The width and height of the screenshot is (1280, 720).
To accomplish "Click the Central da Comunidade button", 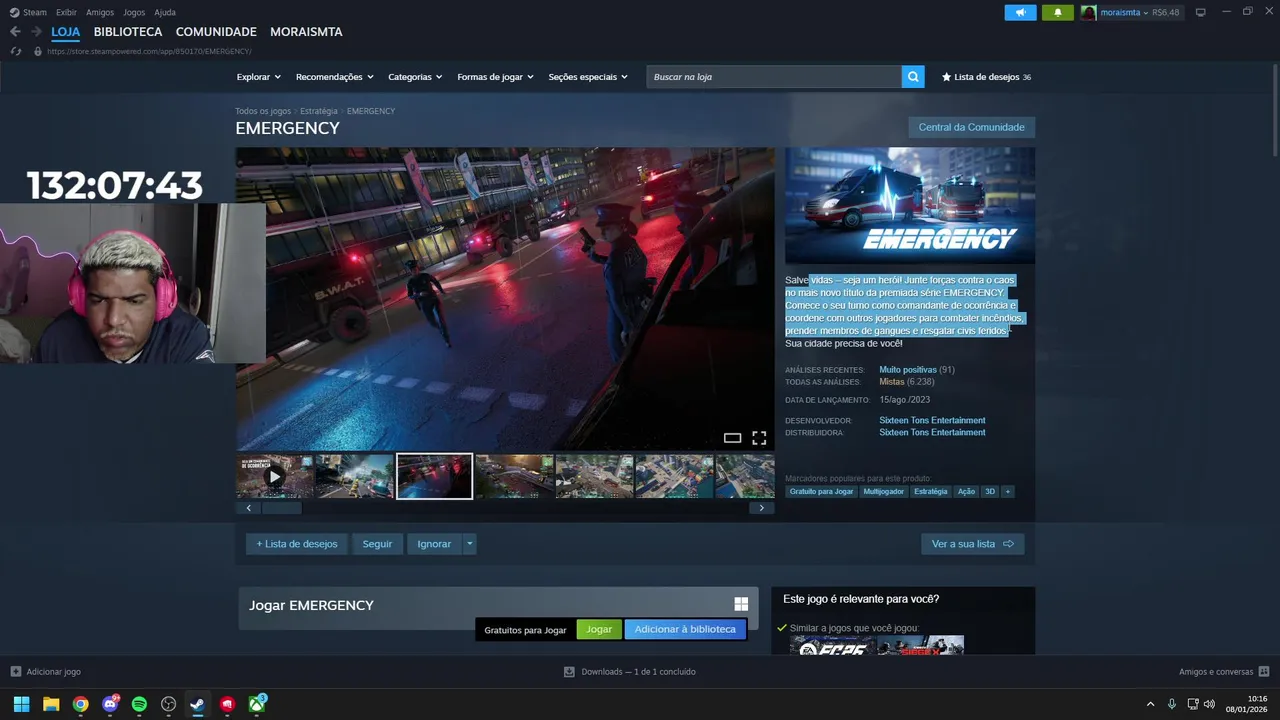I will click(x=971, y=127).
